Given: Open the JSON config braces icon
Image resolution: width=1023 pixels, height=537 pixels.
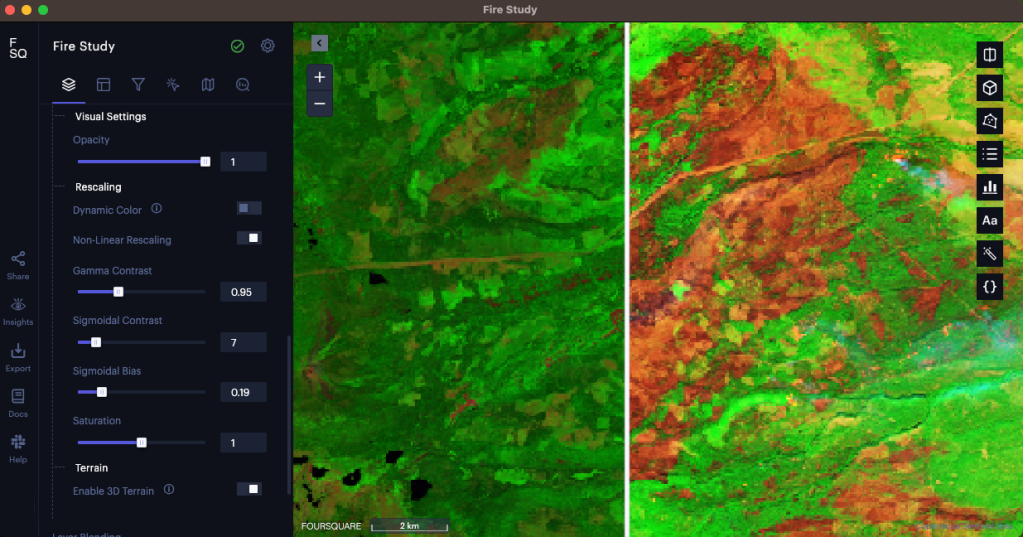Looking at the screenshot, I should 990,287.
